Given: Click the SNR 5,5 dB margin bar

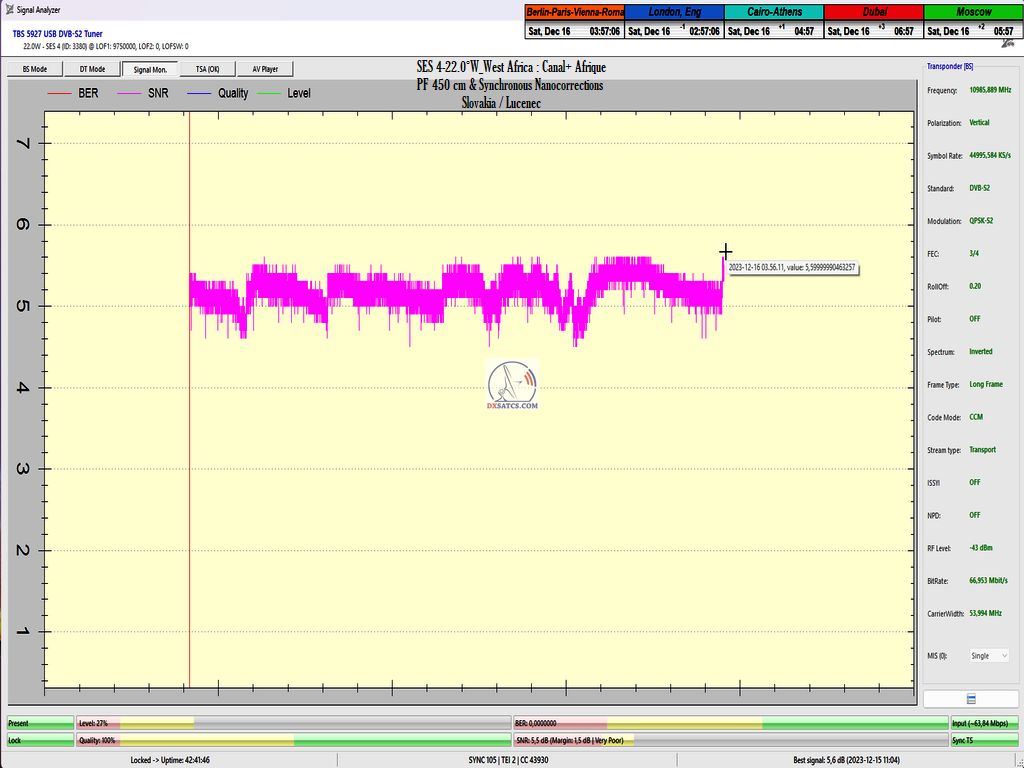Looking at the screenshot, I should [729, 741].
